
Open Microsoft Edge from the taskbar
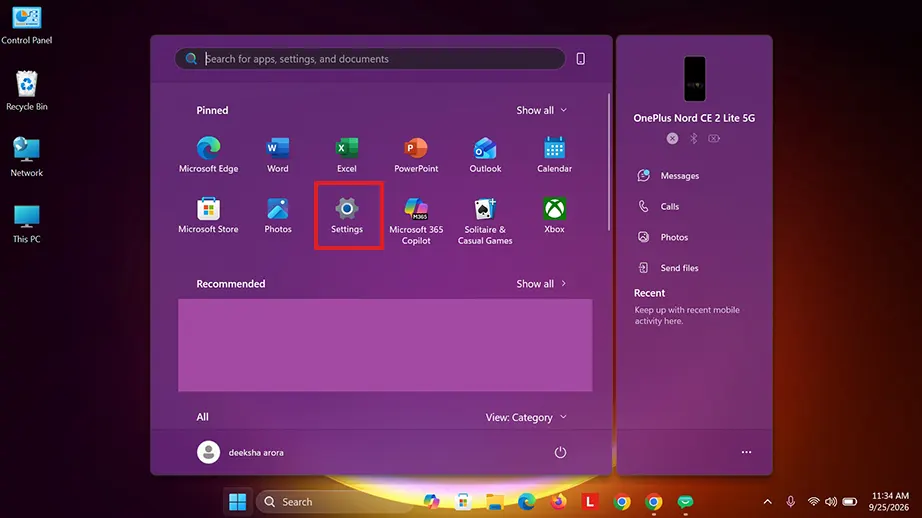pos(527,502)
